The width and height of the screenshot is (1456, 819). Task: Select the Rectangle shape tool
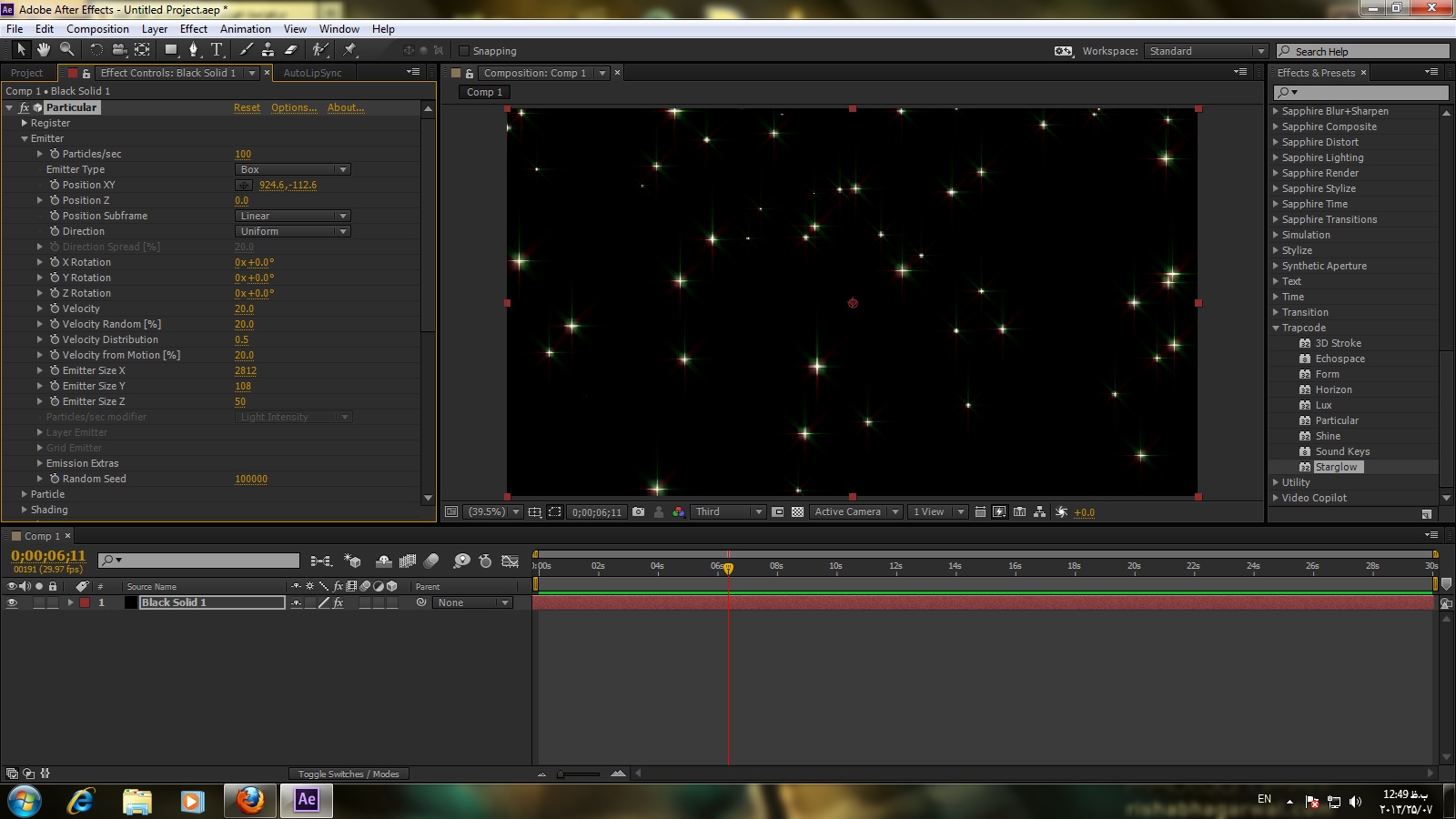click(x=171, y=50)
